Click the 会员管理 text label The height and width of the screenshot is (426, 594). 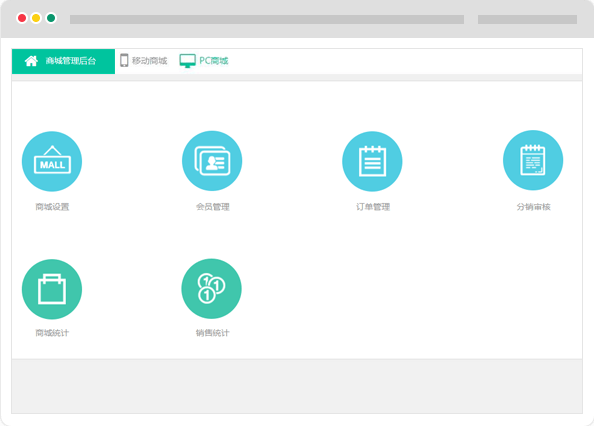tap(213, 207)
